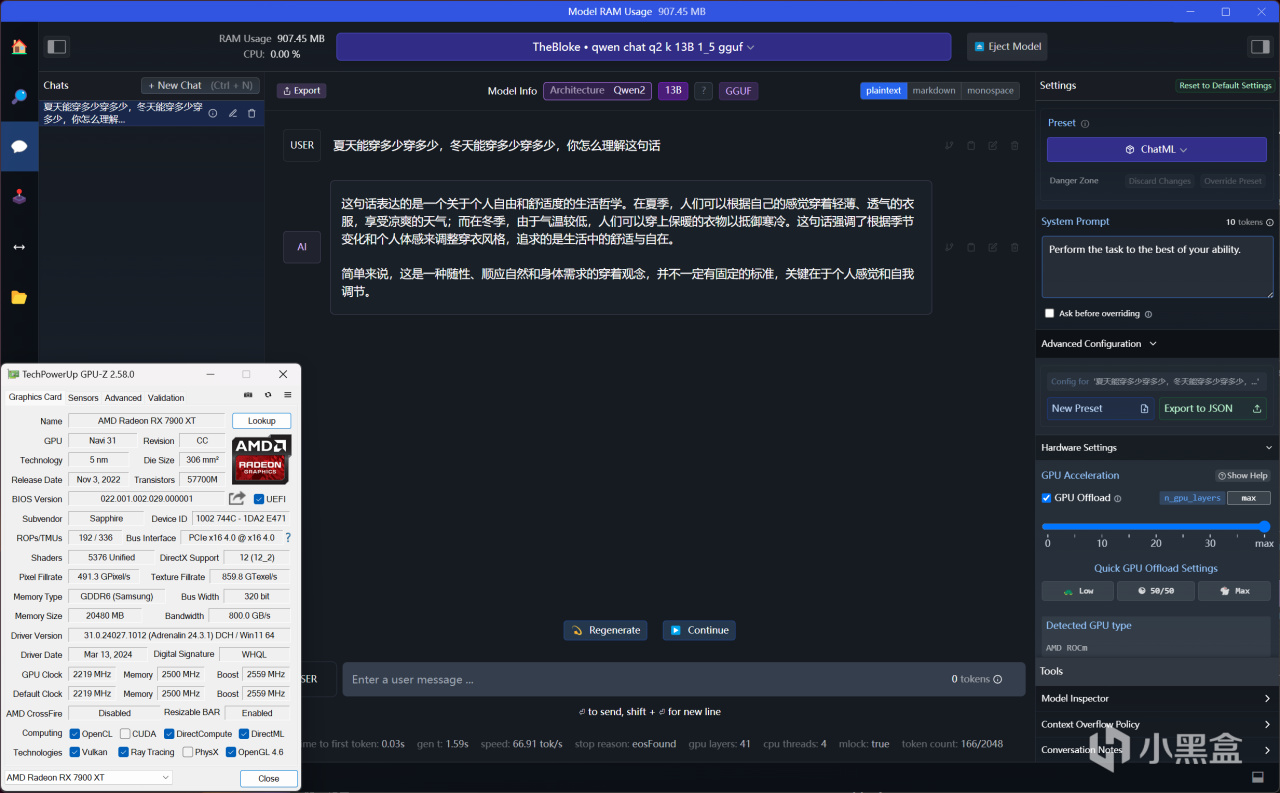The image size is (1280, 793).
Task: Switch to the Graphics Card tab in GPU-Z
Action: coord(35,397)
